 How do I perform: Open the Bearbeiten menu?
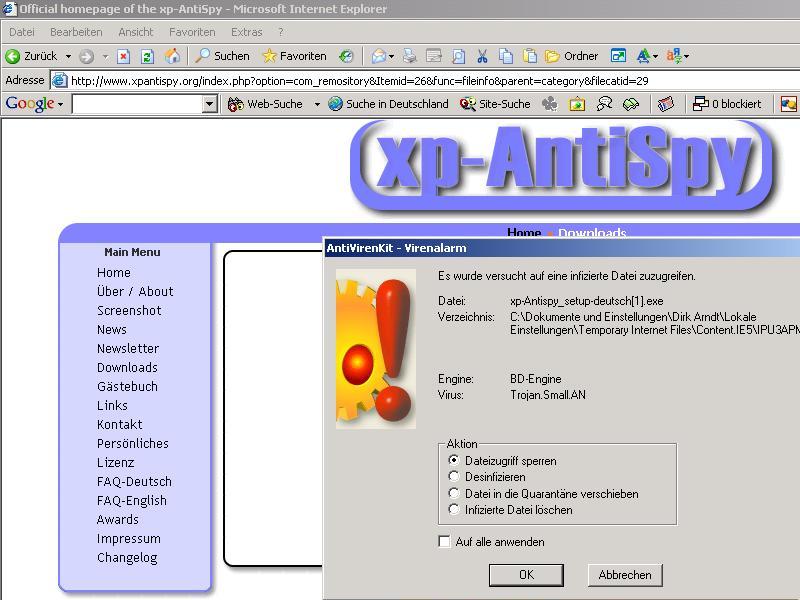pyautogui.click(x=77, y=32)
